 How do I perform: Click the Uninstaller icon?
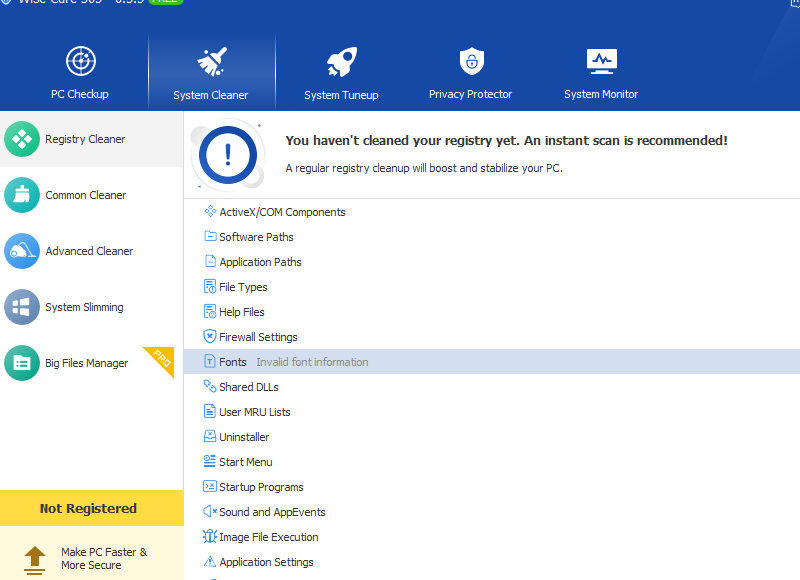pos(210,436)
